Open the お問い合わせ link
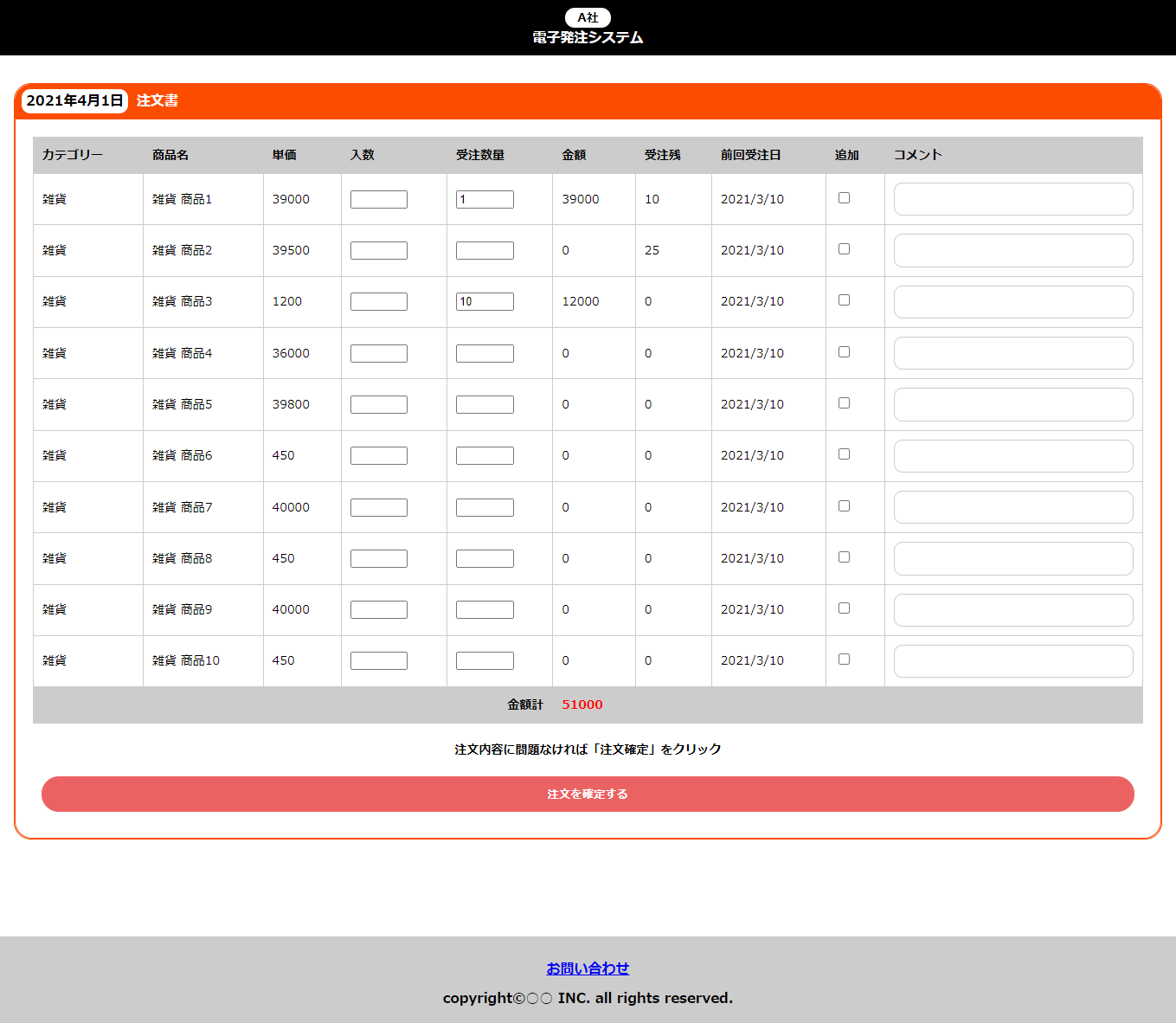This screenshot has width=1176, height=1023. 588,968
